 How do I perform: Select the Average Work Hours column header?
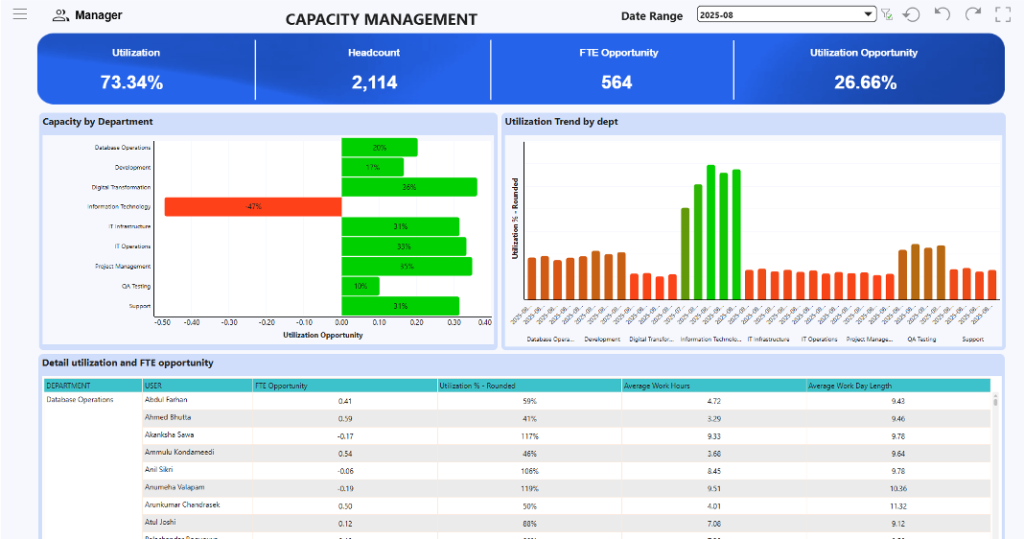pos(713,385)
